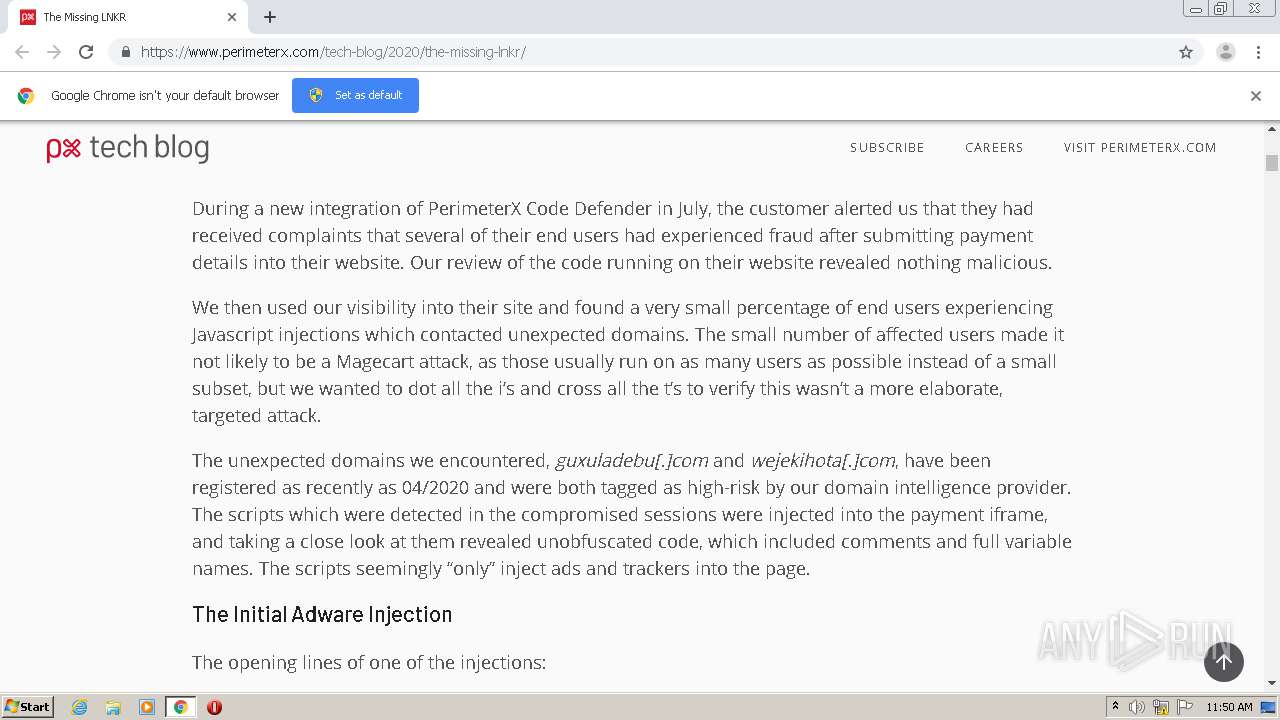Show hidden system tray icons

pos(1115,707)
